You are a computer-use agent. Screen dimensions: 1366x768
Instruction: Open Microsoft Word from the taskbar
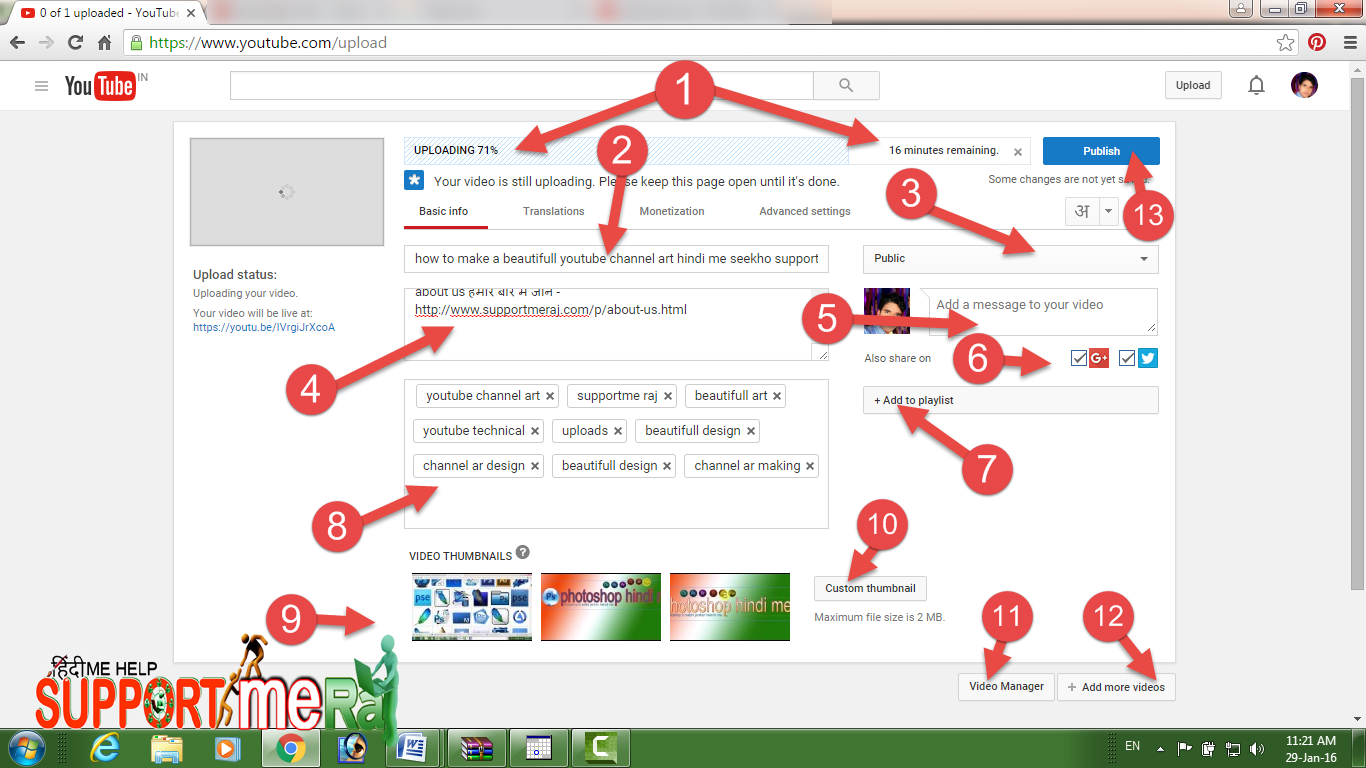(x=412, y=747)
